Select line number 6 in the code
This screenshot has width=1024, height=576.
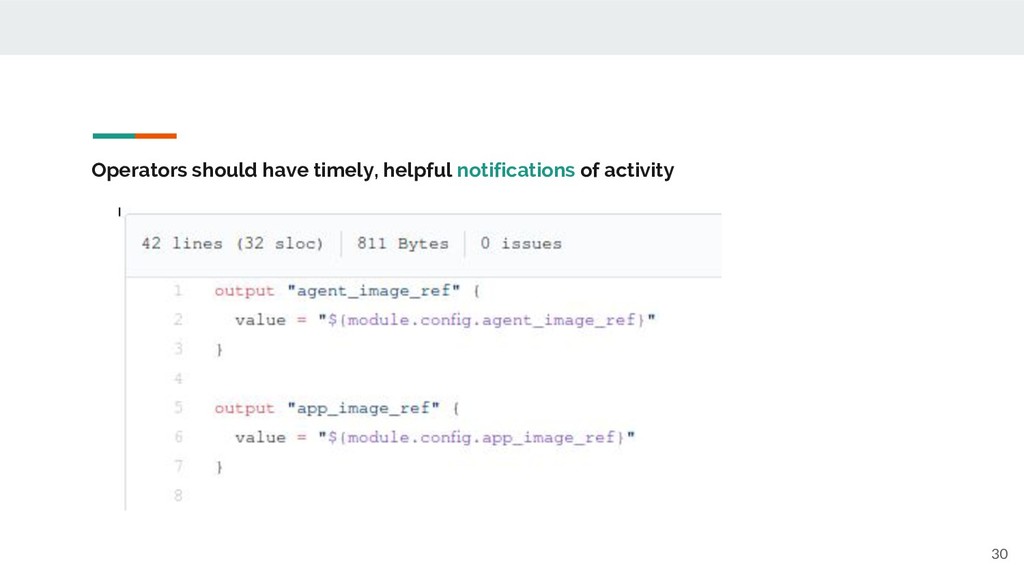pyautogui.click(x=178, y=438)
